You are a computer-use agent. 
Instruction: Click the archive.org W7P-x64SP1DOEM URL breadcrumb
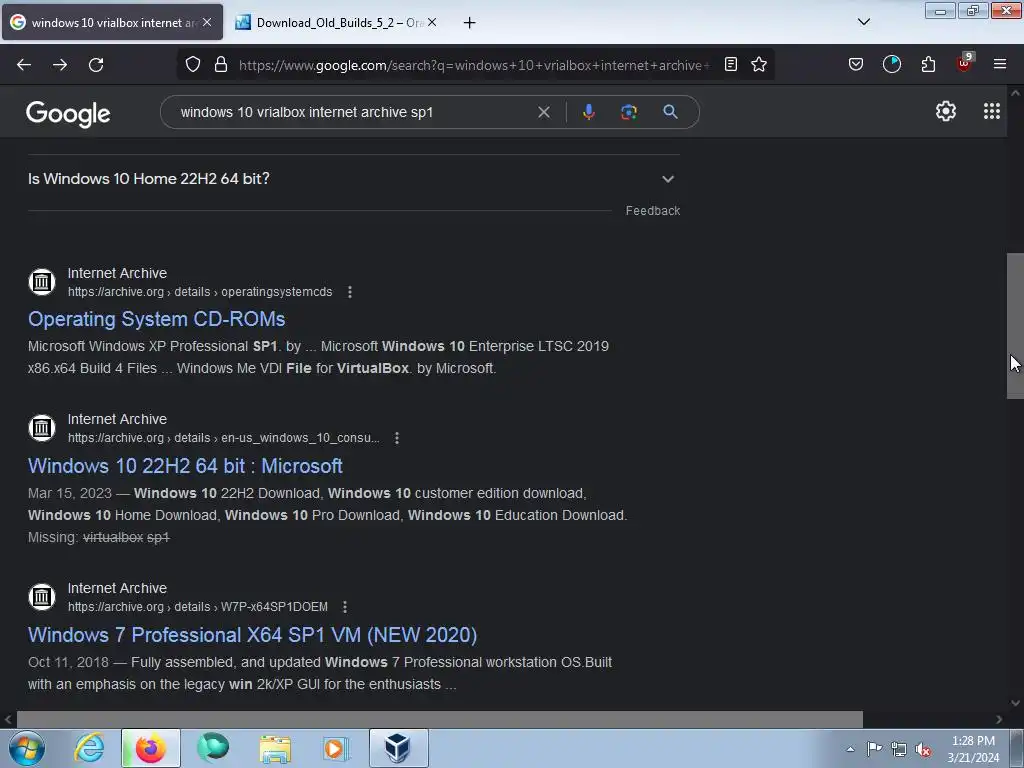(198, 607)
